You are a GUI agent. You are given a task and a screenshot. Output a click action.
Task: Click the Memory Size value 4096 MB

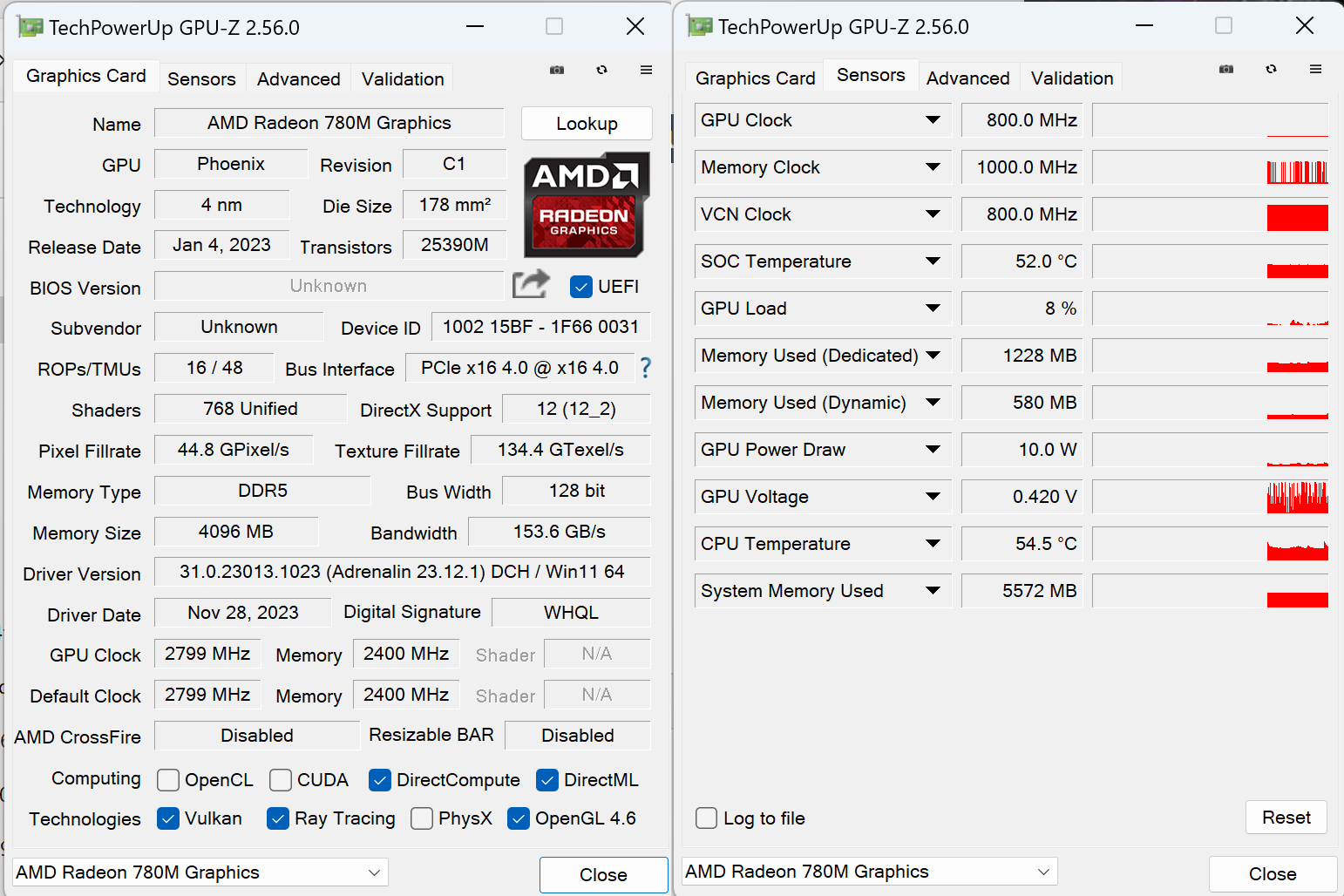click(235, 532)
